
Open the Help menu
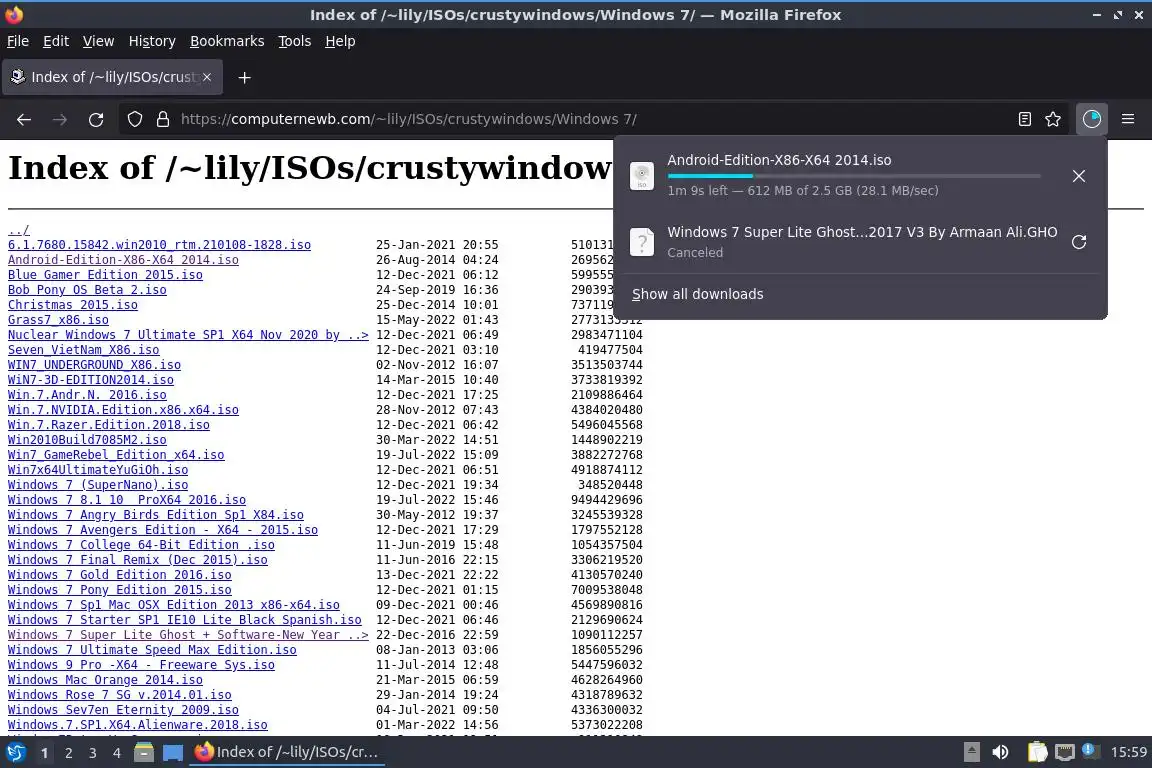[x=340, y=41]
